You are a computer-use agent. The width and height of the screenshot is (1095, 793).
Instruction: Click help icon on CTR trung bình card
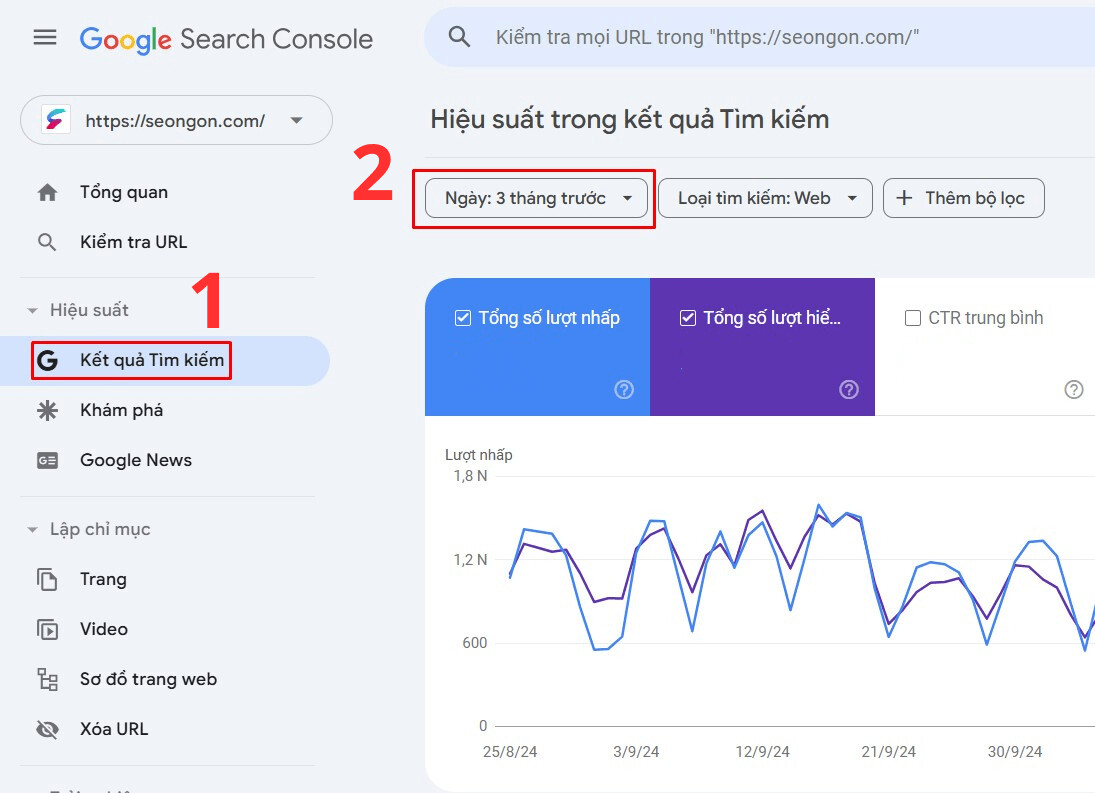1073,390
